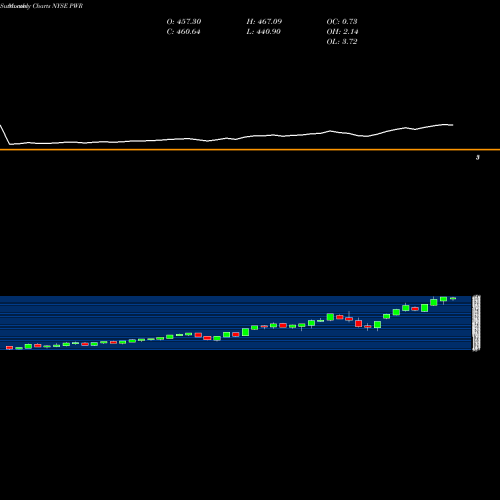Click the Charts NYSE PWR title text
The width and height of the screenshot is (500, 500).
(x=57, y=6)
